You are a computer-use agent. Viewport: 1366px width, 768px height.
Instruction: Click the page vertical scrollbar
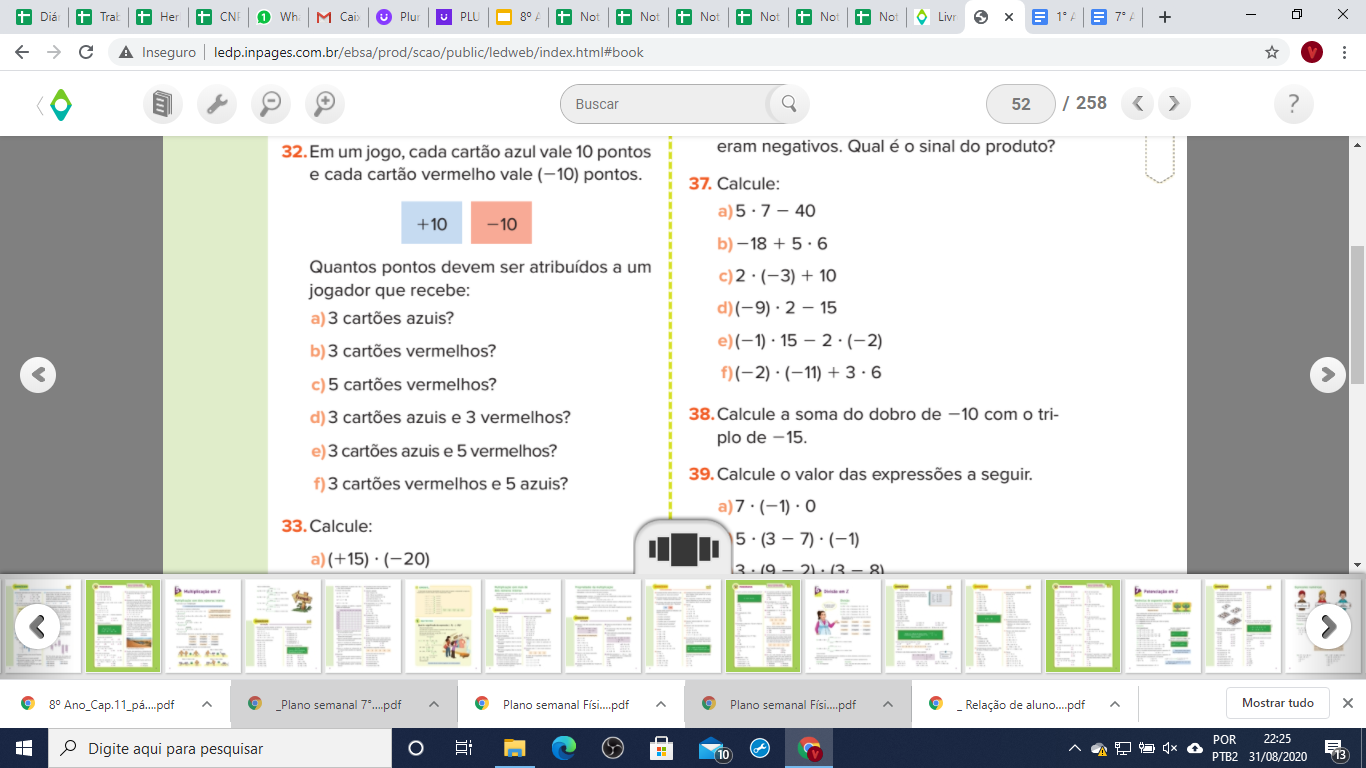coord(1357,315)
